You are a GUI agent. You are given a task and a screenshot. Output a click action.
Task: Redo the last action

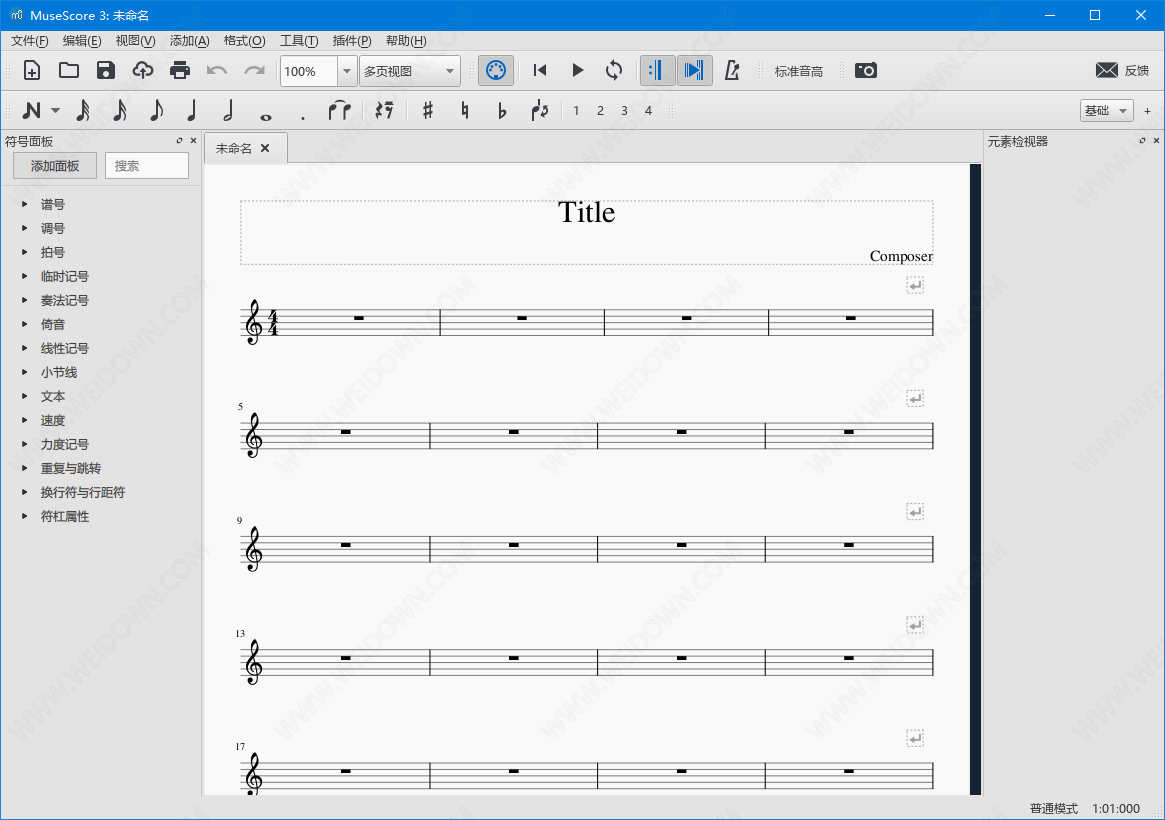pos(254,71)
